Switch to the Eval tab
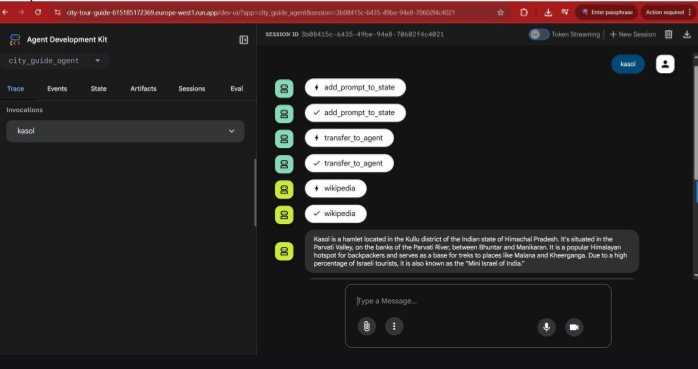 (237, 89)
